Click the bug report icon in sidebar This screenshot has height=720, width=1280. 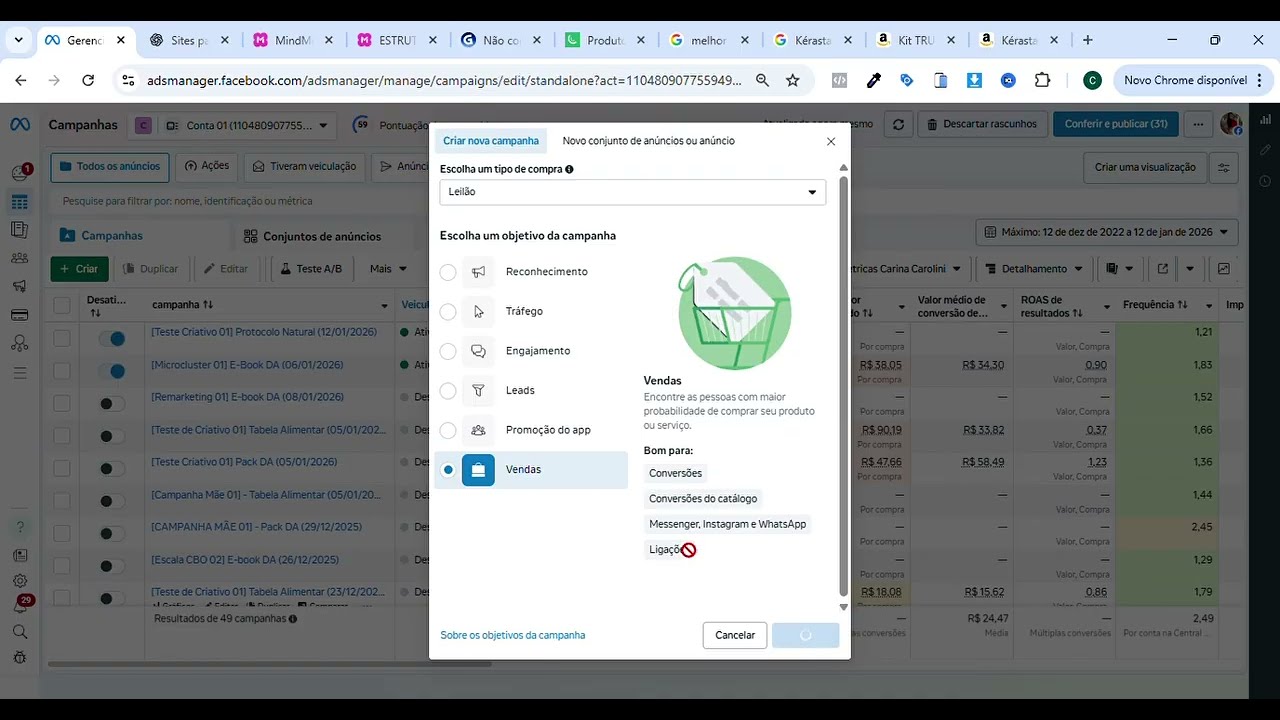(x=20, y=658)
